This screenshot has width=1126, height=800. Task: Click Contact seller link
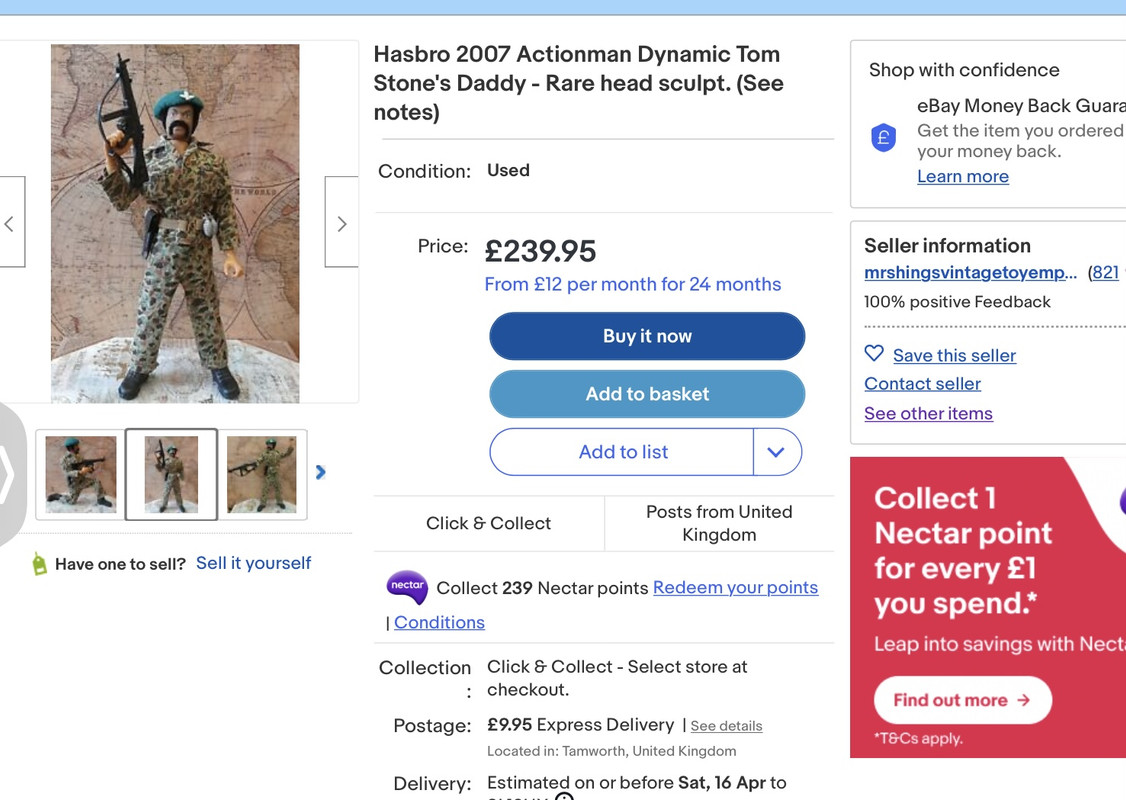click(x=922, y=384)
